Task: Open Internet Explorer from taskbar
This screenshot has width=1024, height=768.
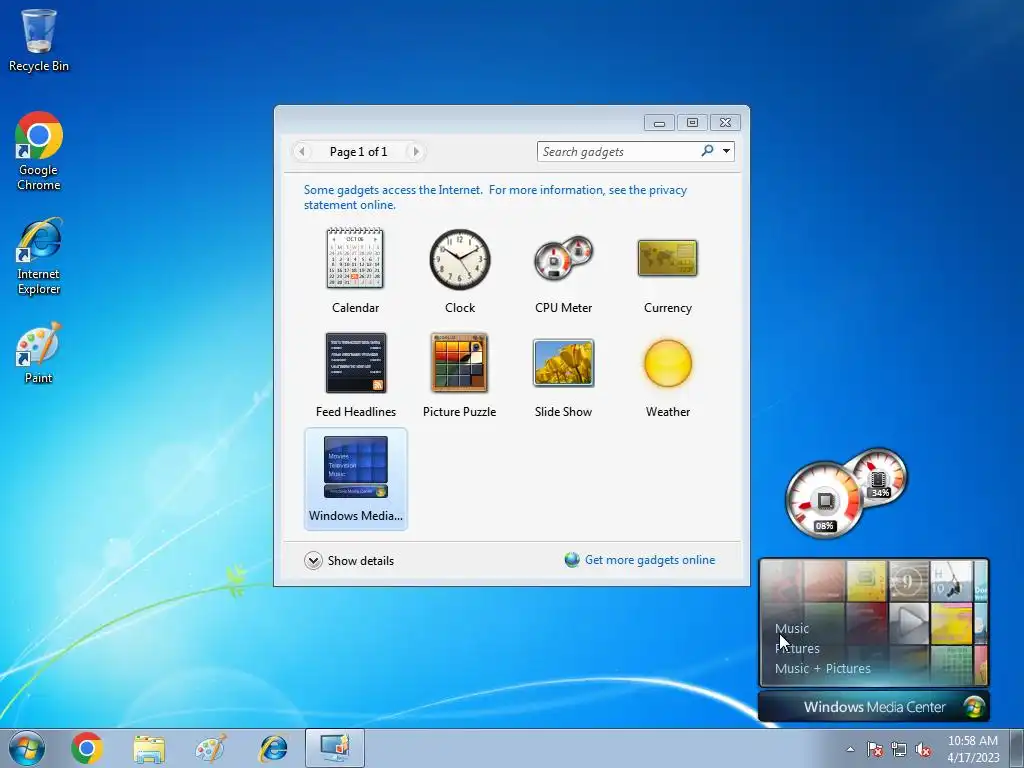Action: (273, 748)
